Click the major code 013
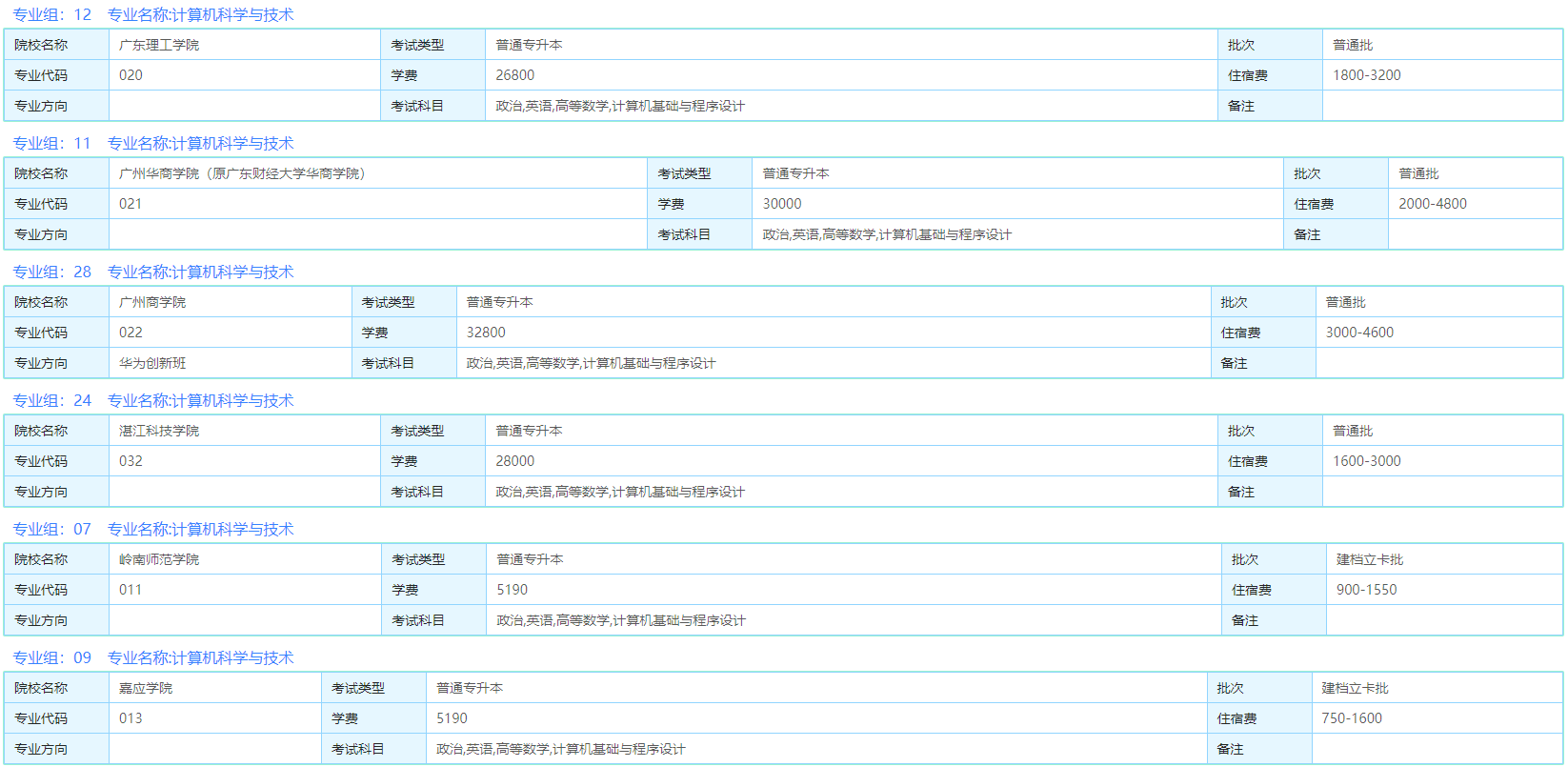 pyautogui.click(x=131, y=718)
